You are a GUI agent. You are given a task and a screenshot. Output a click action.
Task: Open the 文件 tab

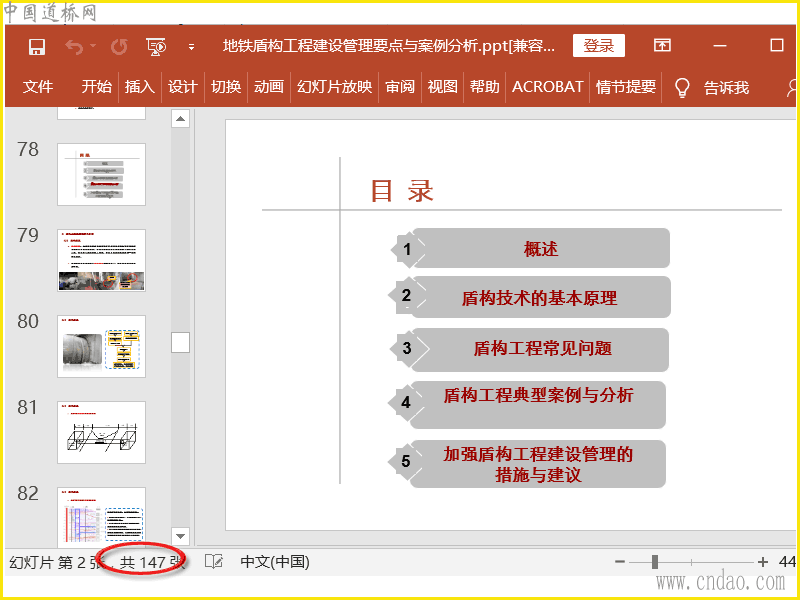(x=38, y=87)
